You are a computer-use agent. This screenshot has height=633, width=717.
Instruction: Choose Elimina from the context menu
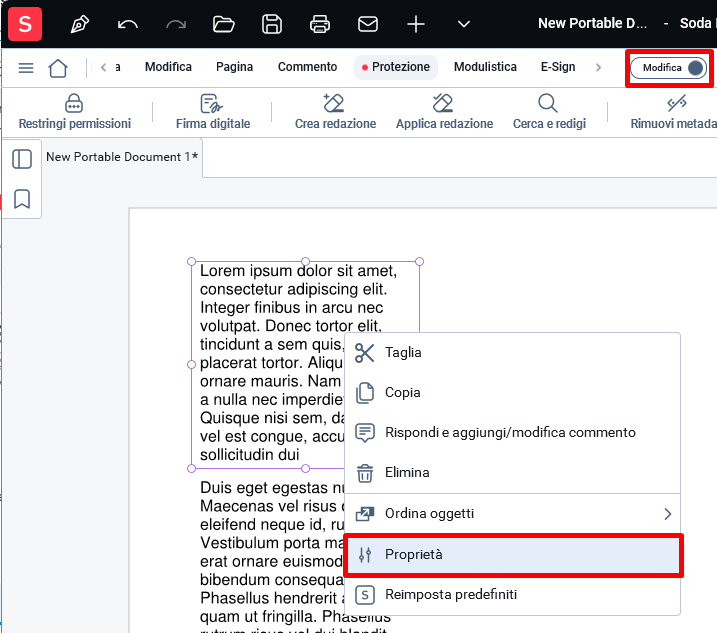pos(512,472)
